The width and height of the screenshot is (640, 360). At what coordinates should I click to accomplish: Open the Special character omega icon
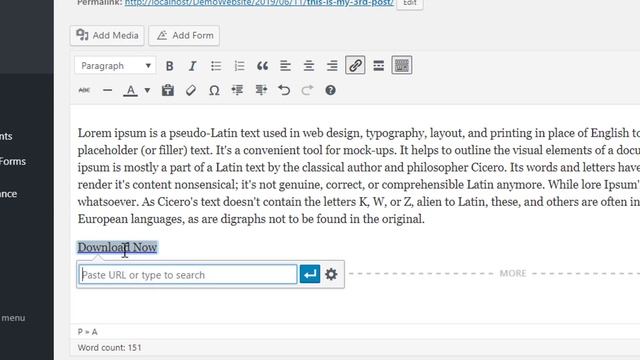214,90
